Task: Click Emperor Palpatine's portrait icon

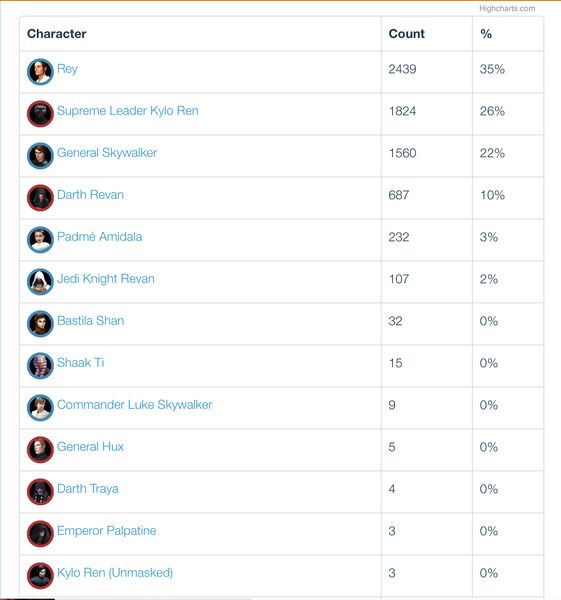Action: pos(40,533)
